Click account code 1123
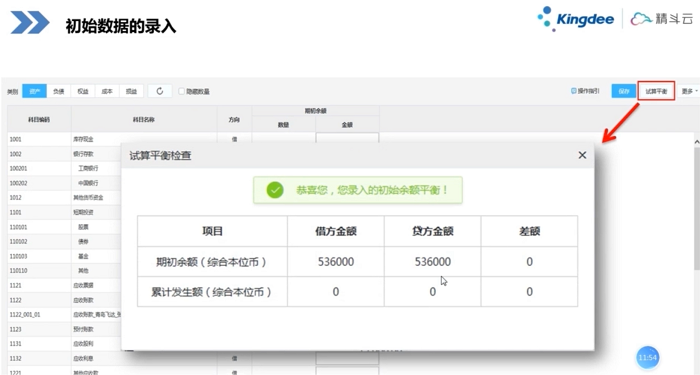Image resolution: width=700 pixels, height=375 pixels. point(16,329)
